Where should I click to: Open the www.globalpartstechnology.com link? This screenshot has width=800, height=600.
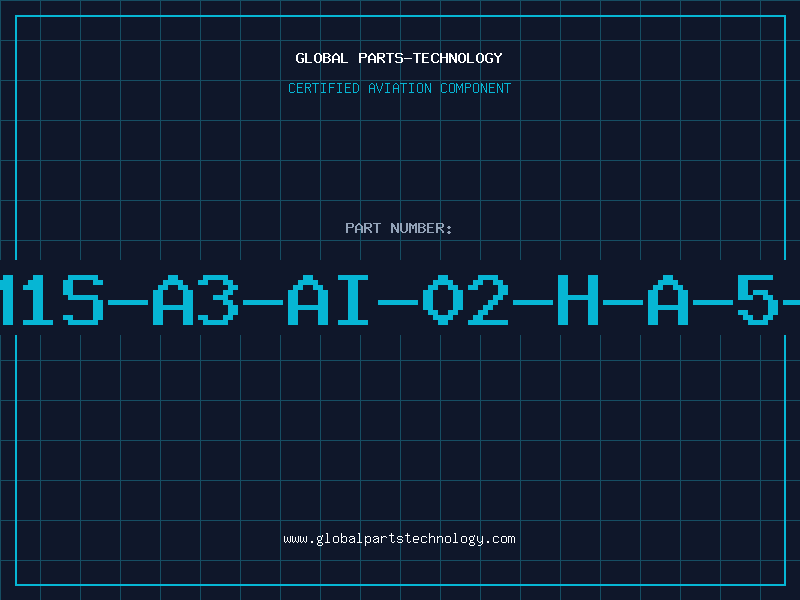pyautogui.click(x=399, y=539)
